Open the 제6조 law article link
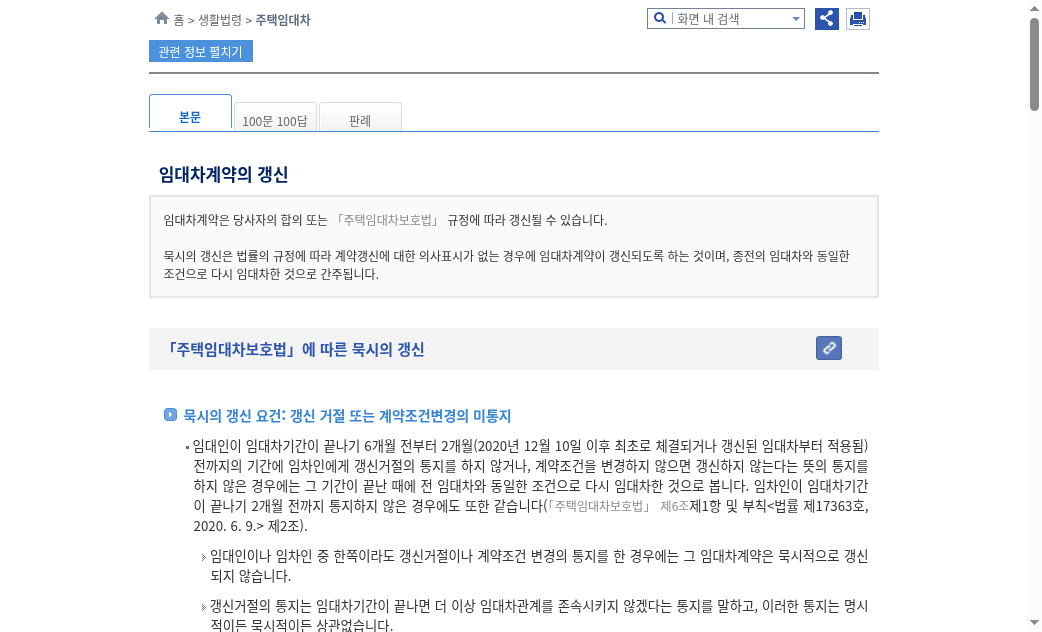The height and width of the screenshot is (632, 1042). click(x=675, y=506)
